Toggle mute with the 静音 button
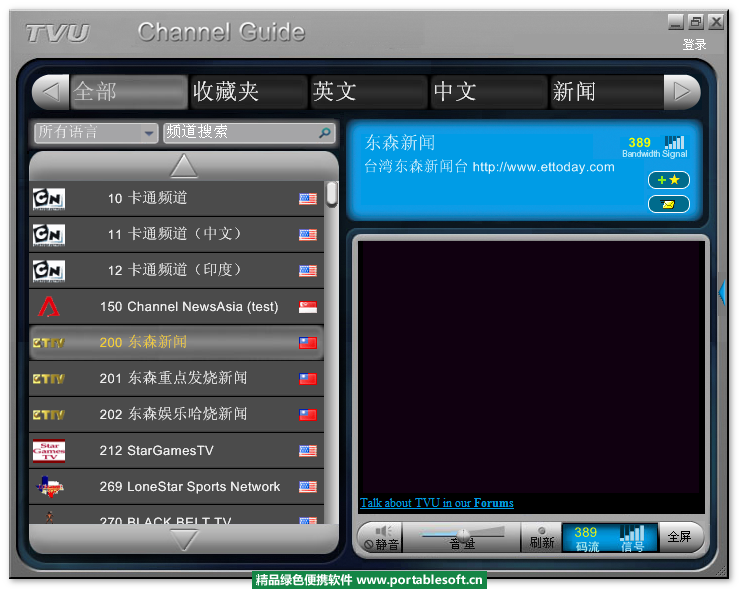 [x=380, y=537]
